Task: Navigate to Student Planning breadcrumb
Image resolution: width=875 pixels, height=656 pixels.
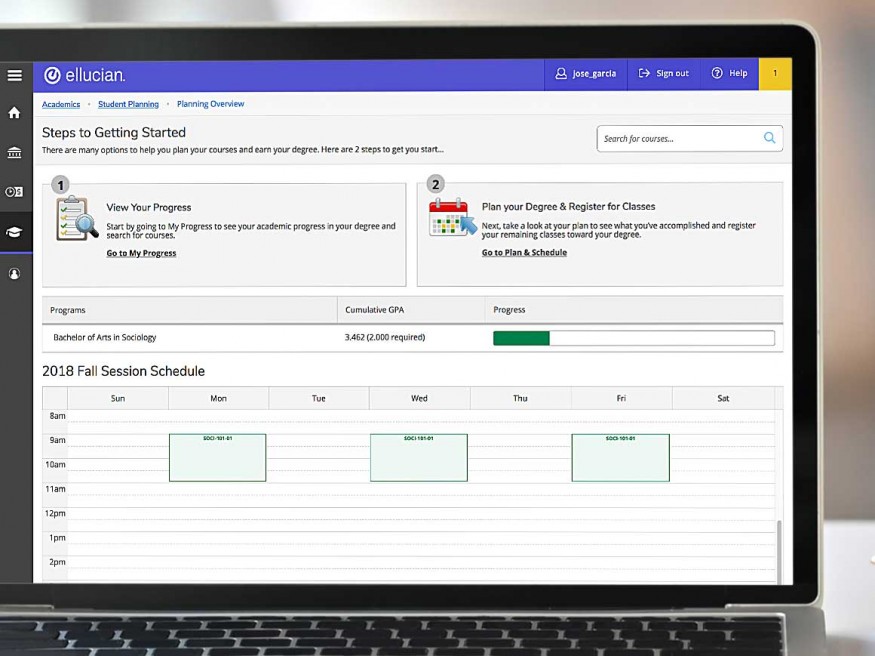Action: click(128, 104)
